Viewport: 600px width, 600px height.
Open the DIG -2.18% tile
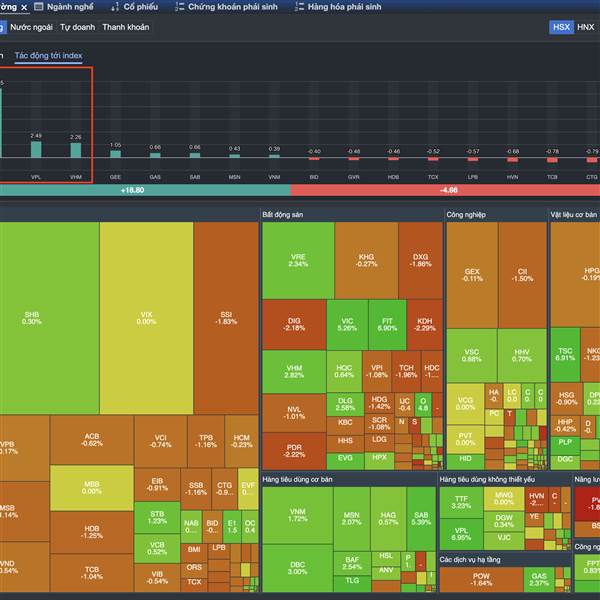294,324
